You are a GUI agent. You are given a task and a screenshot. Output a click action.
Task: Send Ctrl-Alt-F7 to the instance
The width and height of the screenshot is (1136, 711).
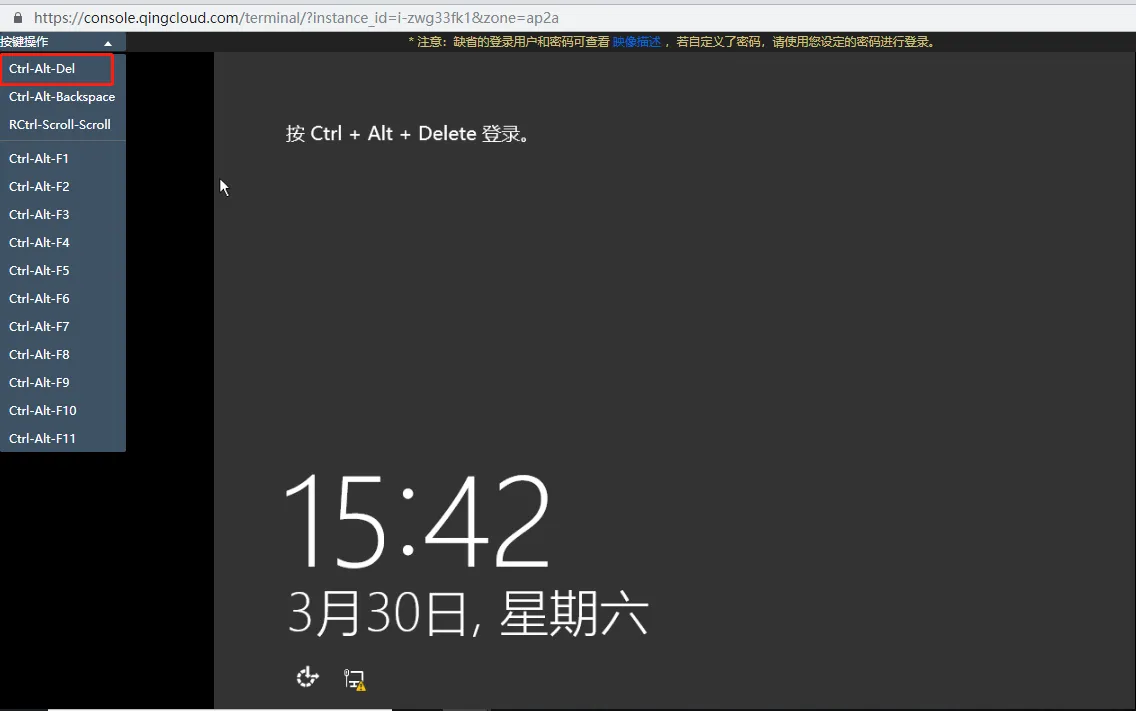coord(39,326)
